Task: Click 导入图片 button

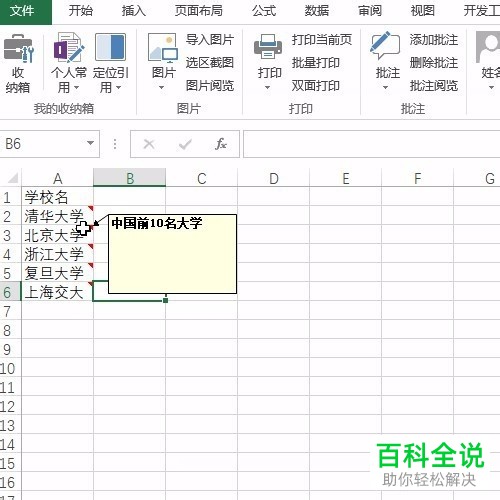Action: (210, 40)
